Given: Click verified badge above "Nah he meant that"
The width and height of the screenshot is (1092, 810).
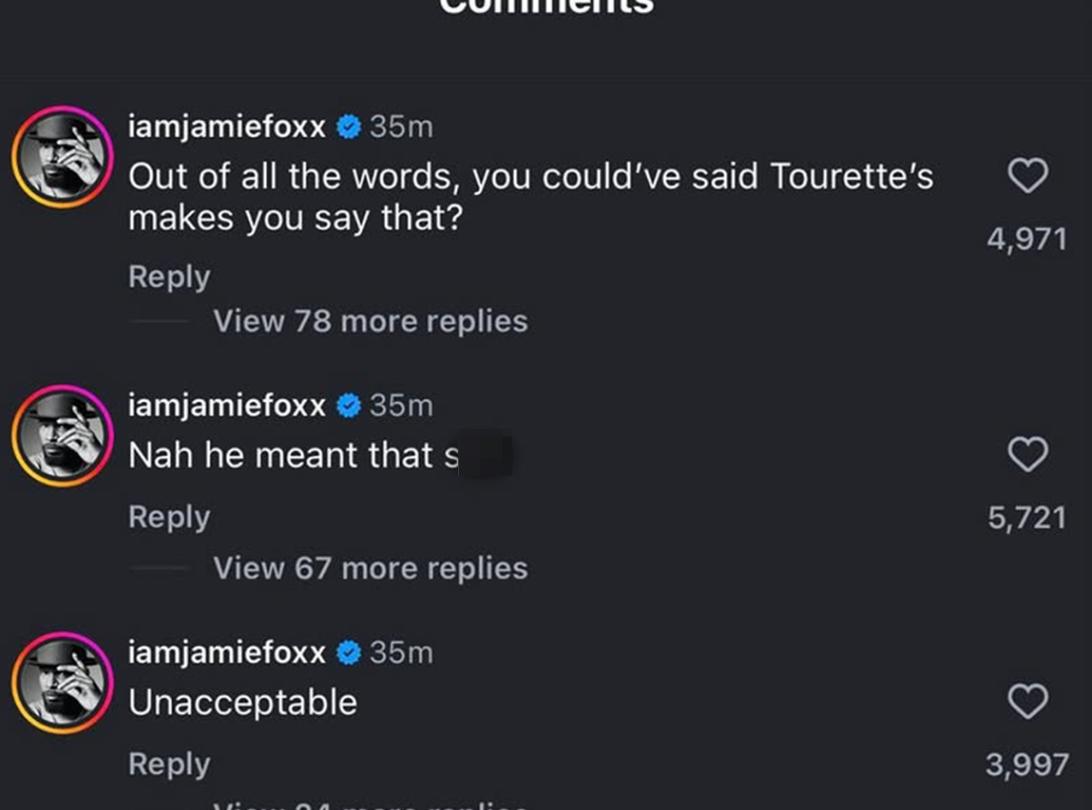Looking at the screenshot, I should point(349,405).
